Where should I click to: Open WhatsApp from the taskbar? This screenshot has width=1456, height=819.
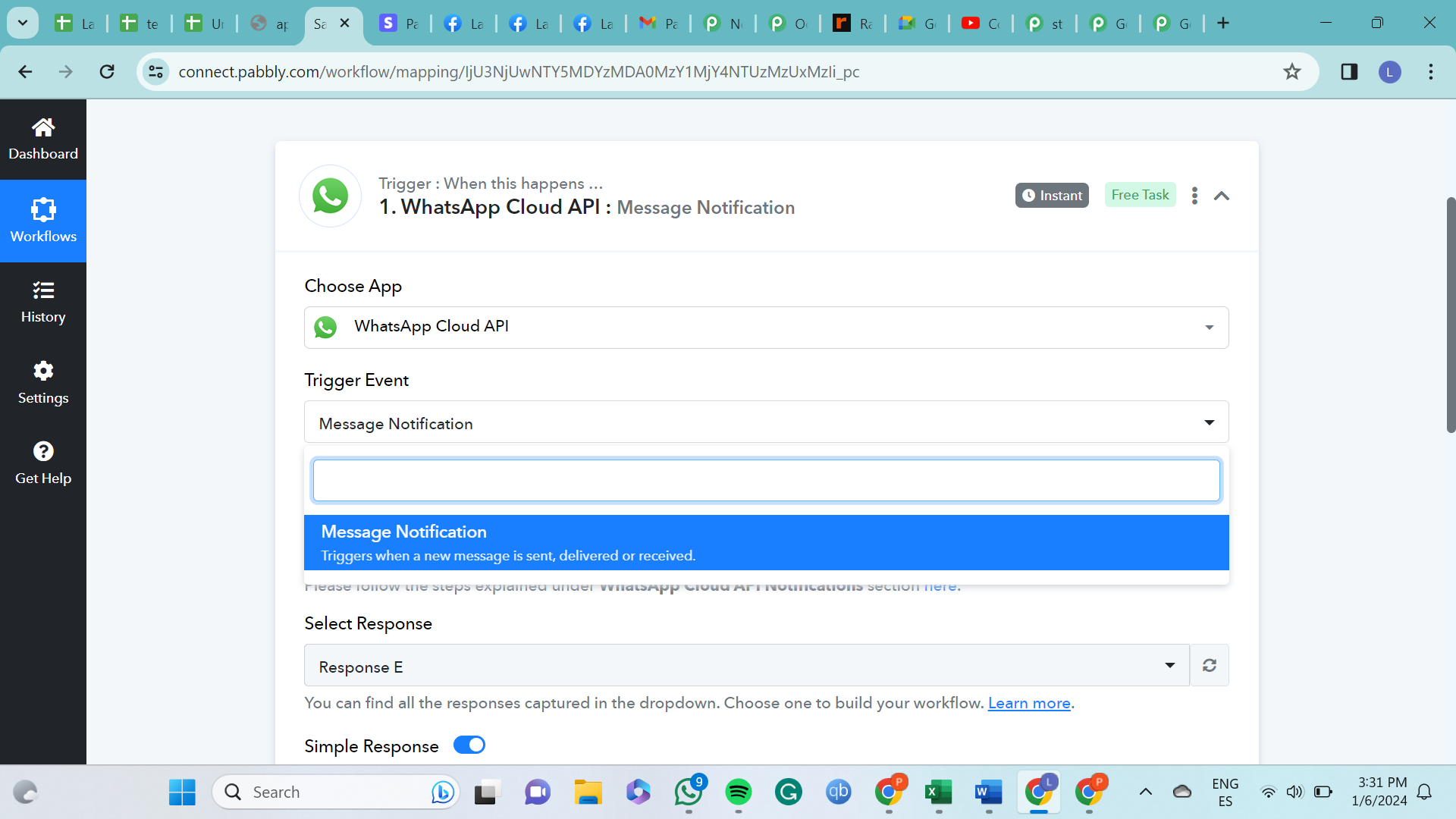(689, 792)
